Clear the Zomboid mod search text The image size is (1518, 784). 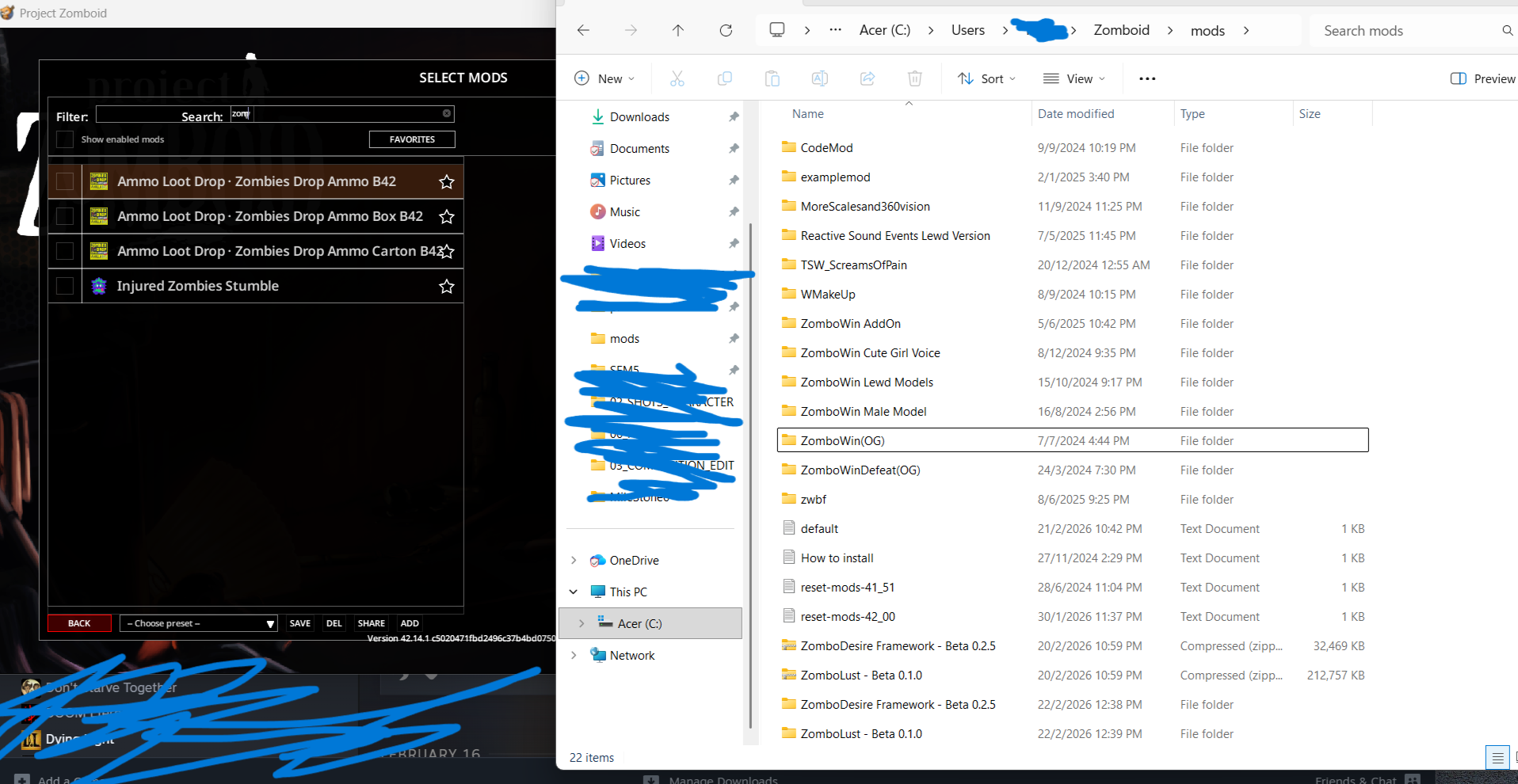[447, 113]
